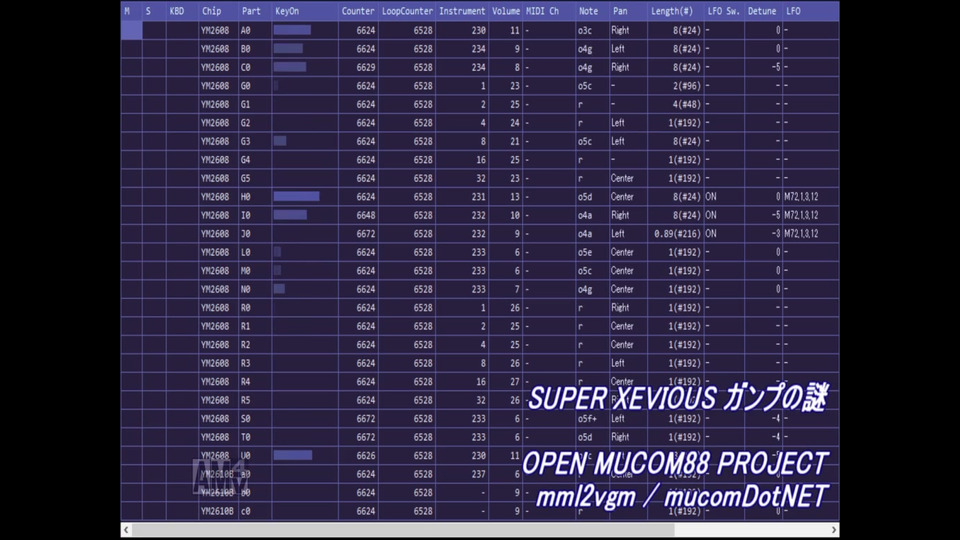The image size is (960, 540).
Task: Click the Length(#) column header
Action: tap(675, 11)
